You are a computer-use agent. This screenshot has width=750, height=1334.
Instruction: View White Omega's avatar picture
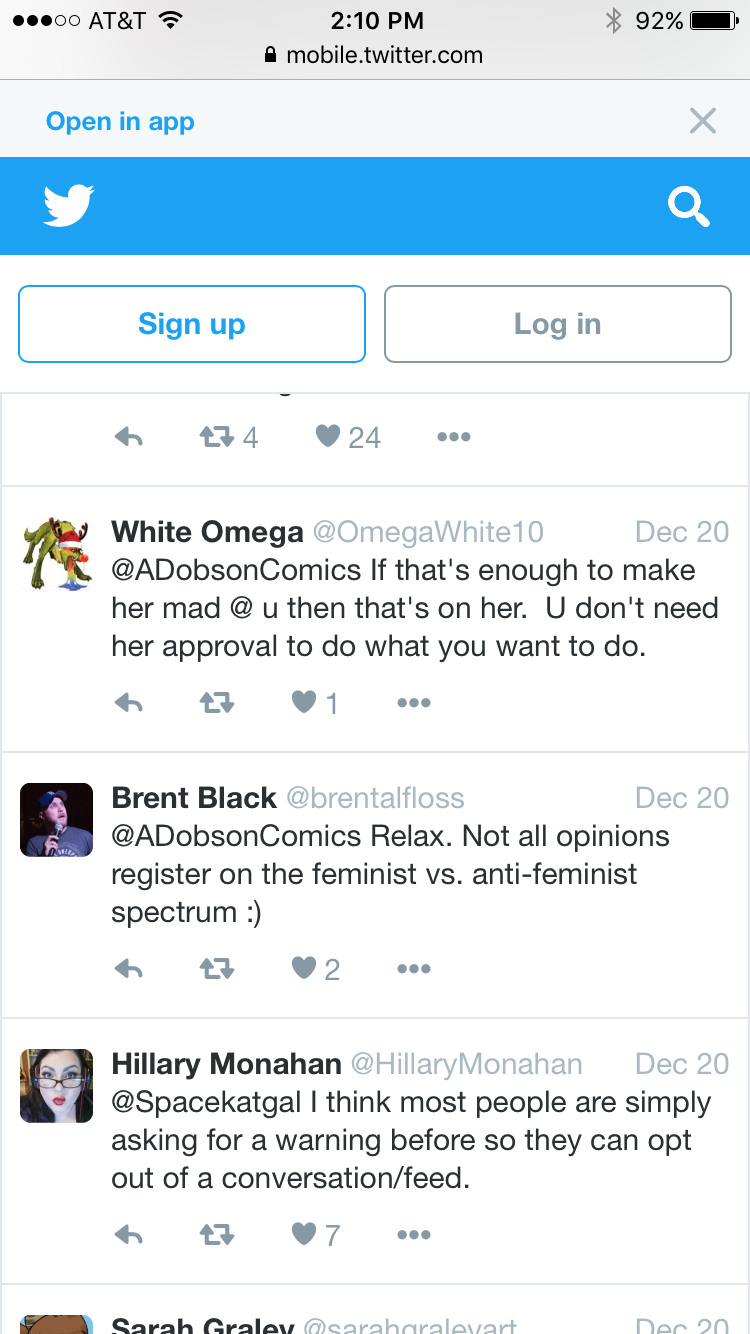coord(56,553)
